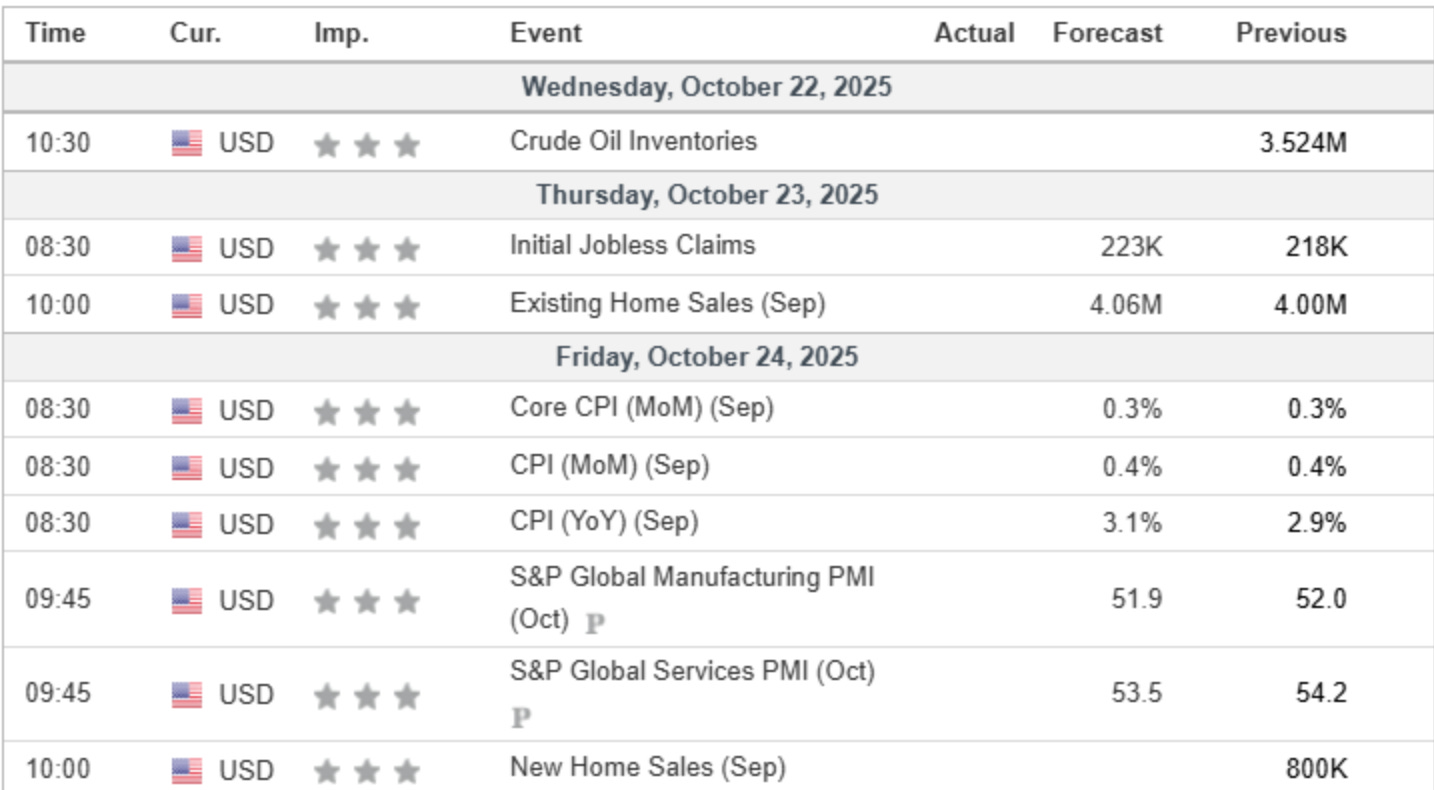Open Initial Jobless Claims event link
Viewport: 1434px width, 790px height.
632,245
